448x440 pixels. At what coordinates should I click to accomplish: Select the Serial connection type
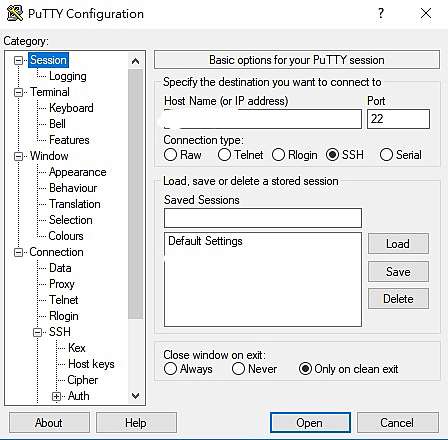click(386, 155)
